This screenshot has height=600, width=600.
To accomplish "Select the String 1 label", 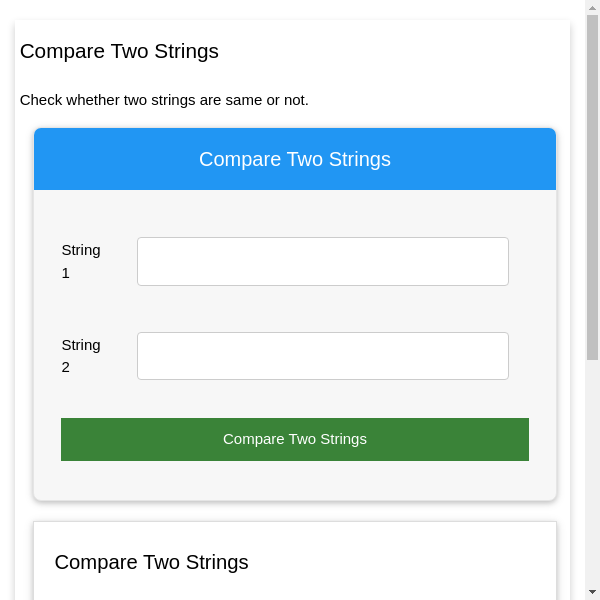I will [x=81, y=261].
